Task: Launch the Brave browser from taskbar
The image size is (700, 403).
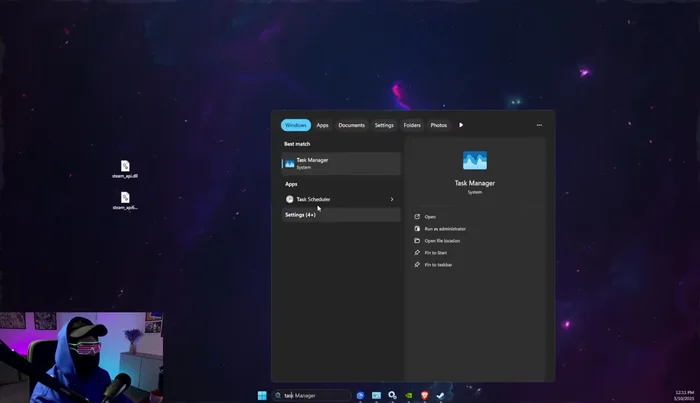Action: (424, 395)
